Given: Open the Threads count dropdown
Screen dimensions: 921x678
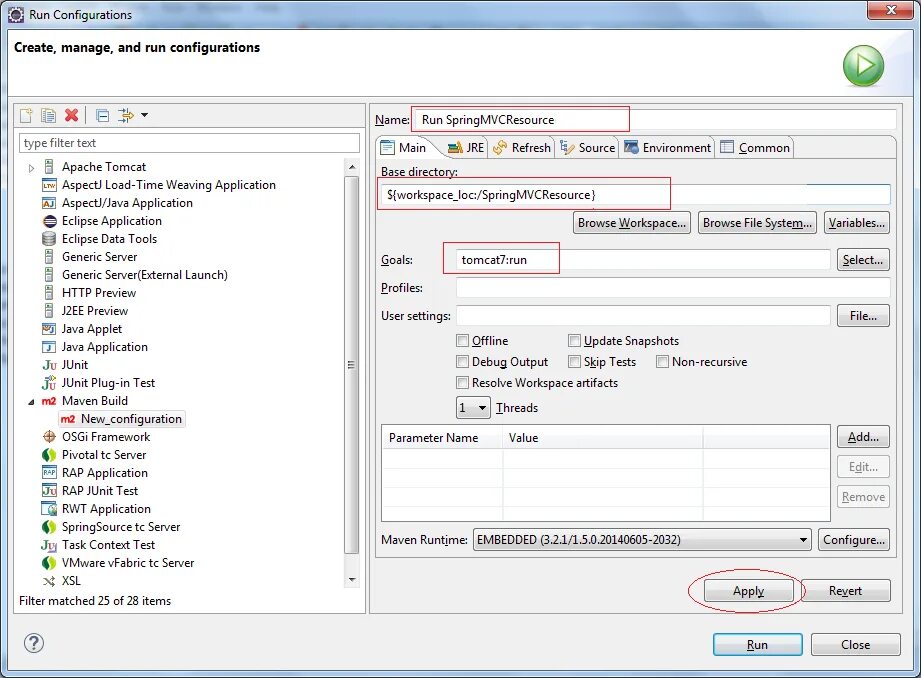Looking at the screenshot, I should pyautogui.click(x=473, y=408).
